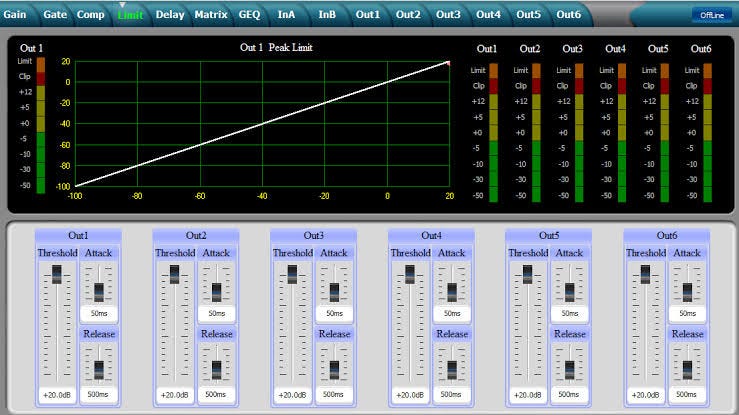Click the Out6 Release slider handle

coord(687,370)
